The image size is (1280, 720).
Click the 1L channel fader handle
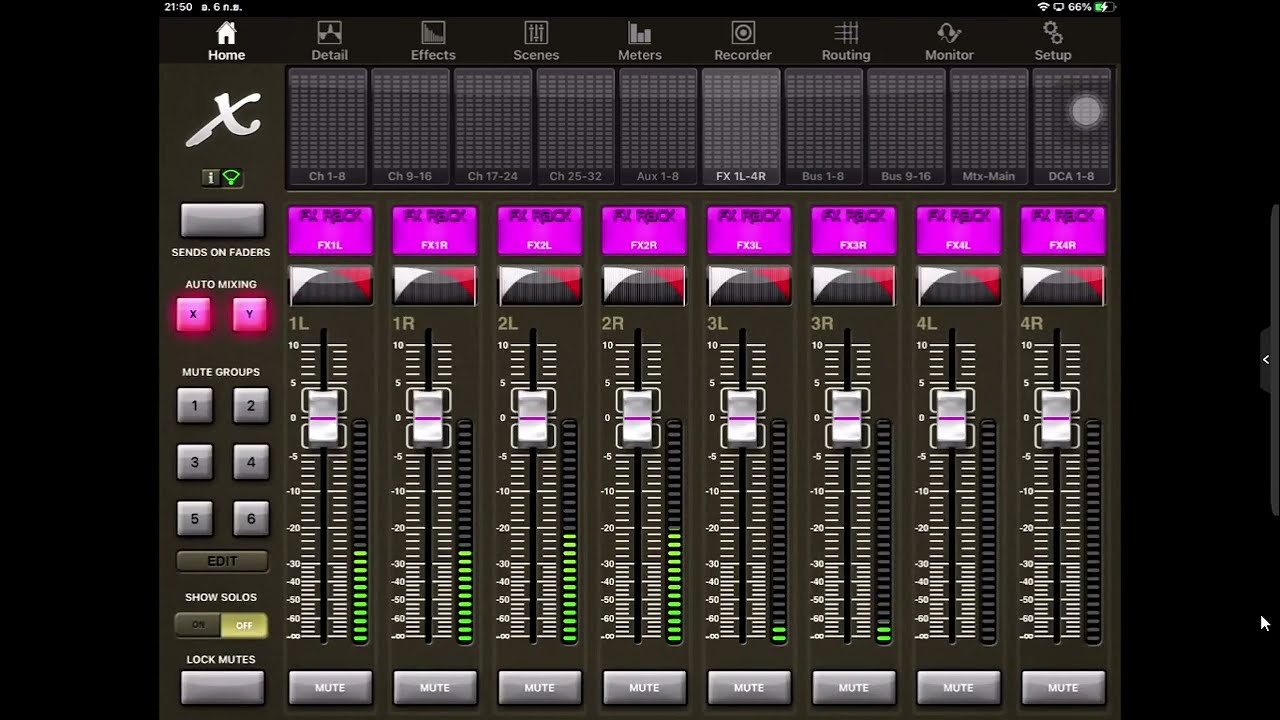(323, 417)
